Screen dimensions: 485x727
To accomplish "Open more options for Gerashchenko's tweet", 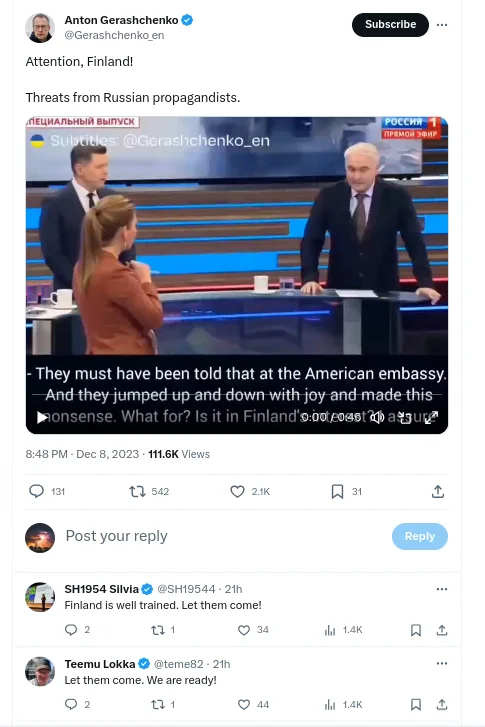I will click(442, 25).
